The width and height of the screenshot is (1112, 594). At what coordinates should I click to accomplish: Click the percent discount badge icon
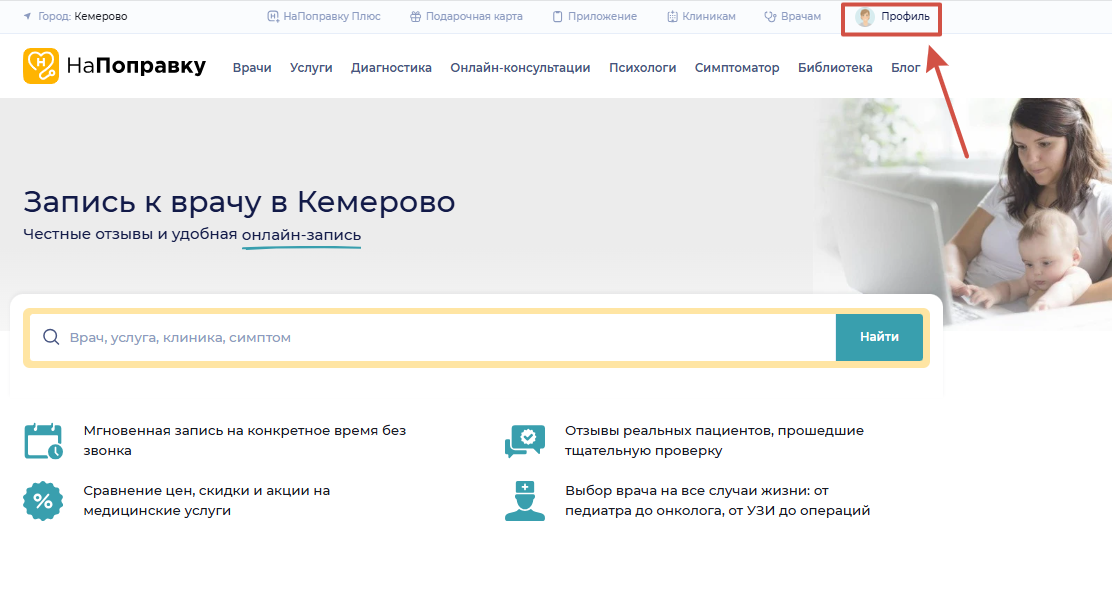[43, 501]
